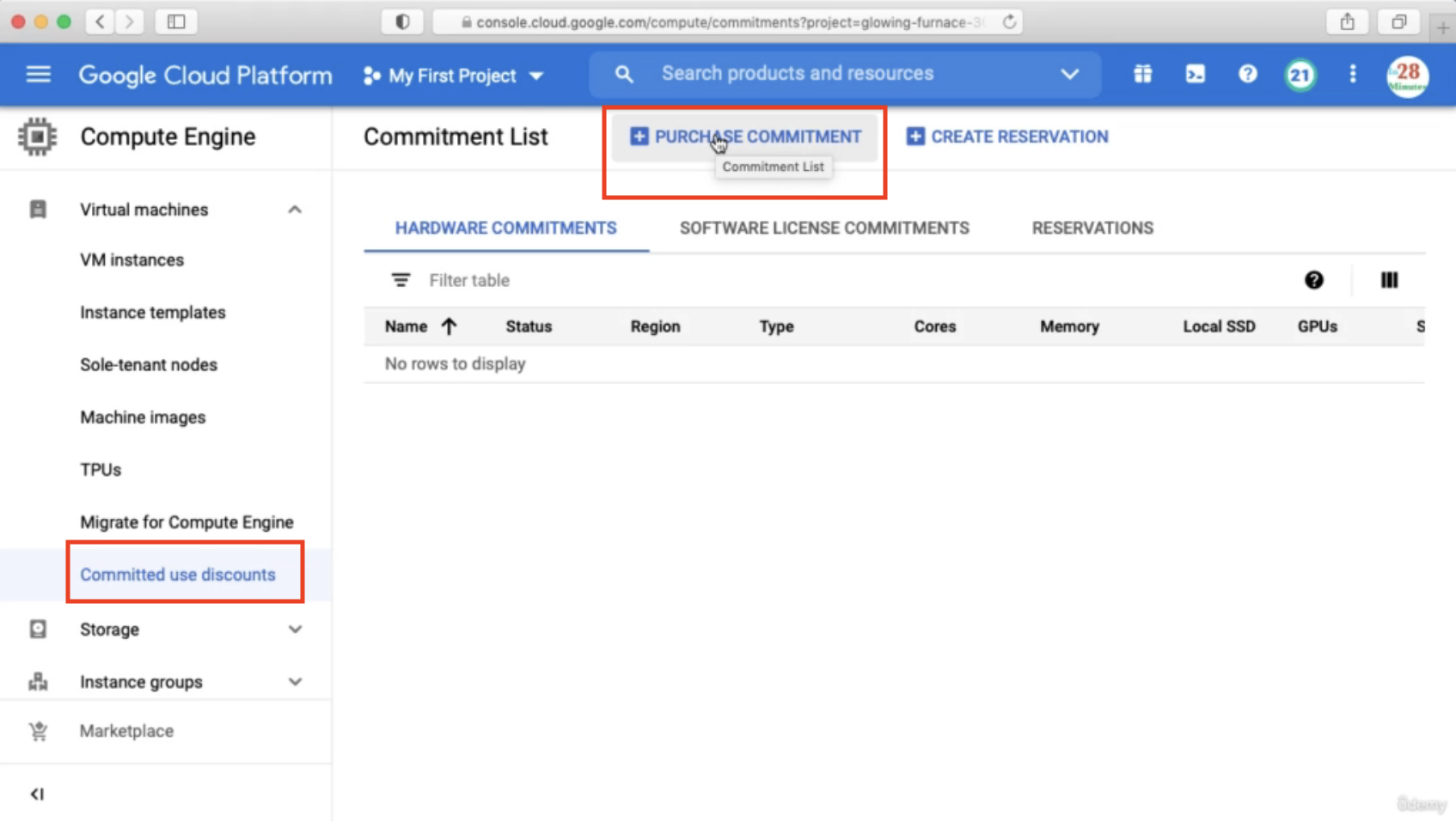Click the search magnifier icon
Screen dimensions: 1456x823
pos(624,75)
